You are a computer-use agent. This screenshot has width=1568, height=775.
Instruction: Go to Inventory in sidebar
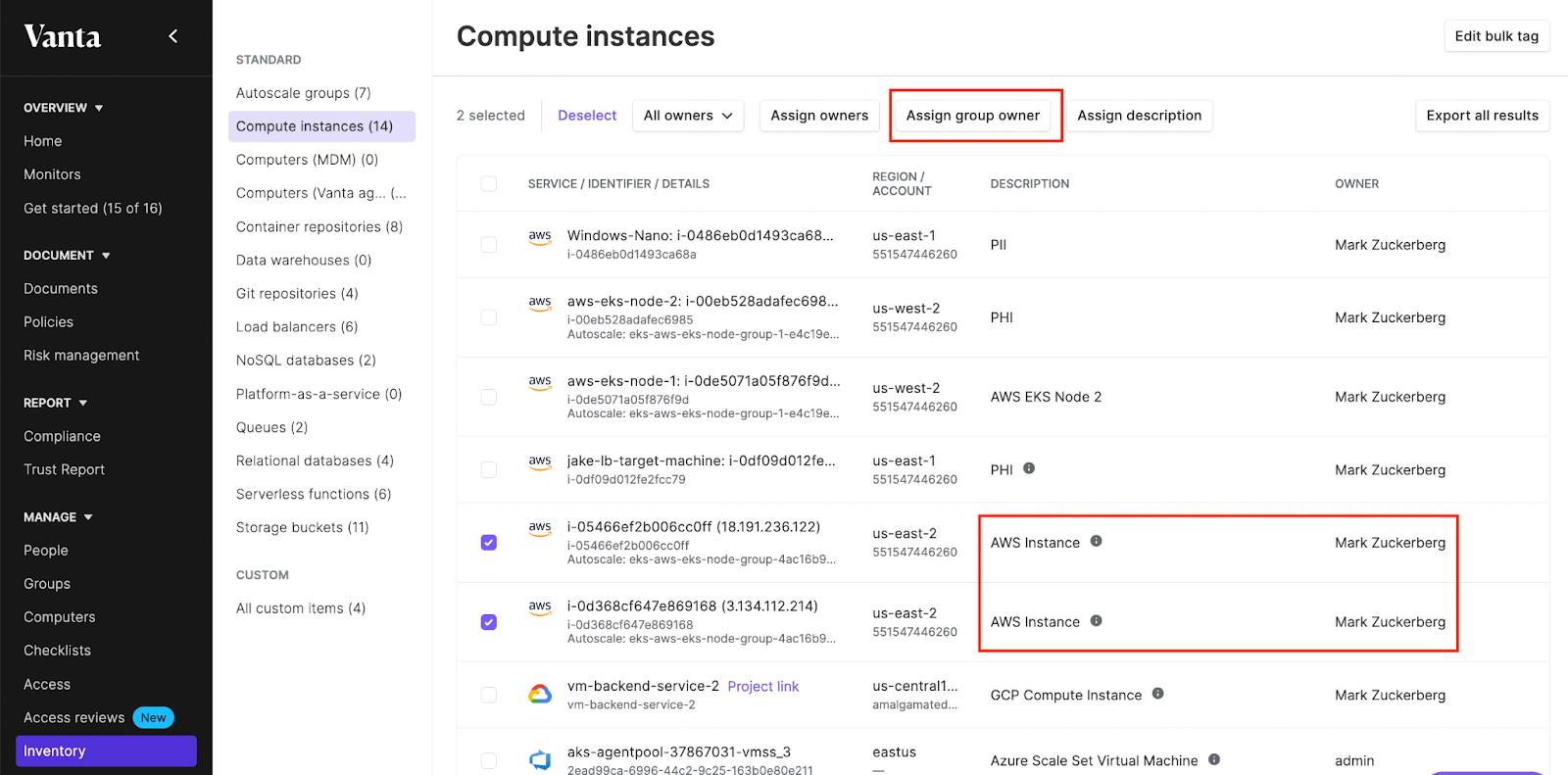pyautogui.click(x=106, y=751)
